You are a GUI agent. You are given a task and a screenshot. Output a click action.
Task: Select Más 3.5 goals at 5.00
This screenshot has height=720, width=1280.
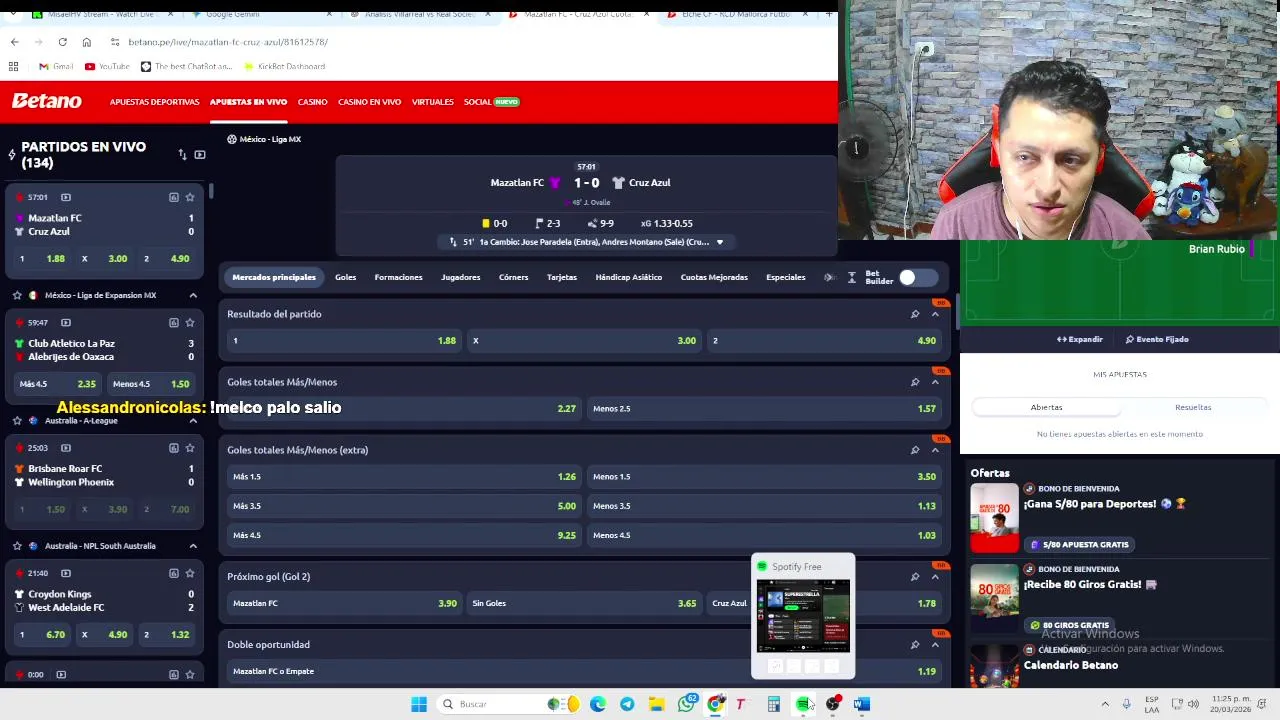(x=404, y=506)
